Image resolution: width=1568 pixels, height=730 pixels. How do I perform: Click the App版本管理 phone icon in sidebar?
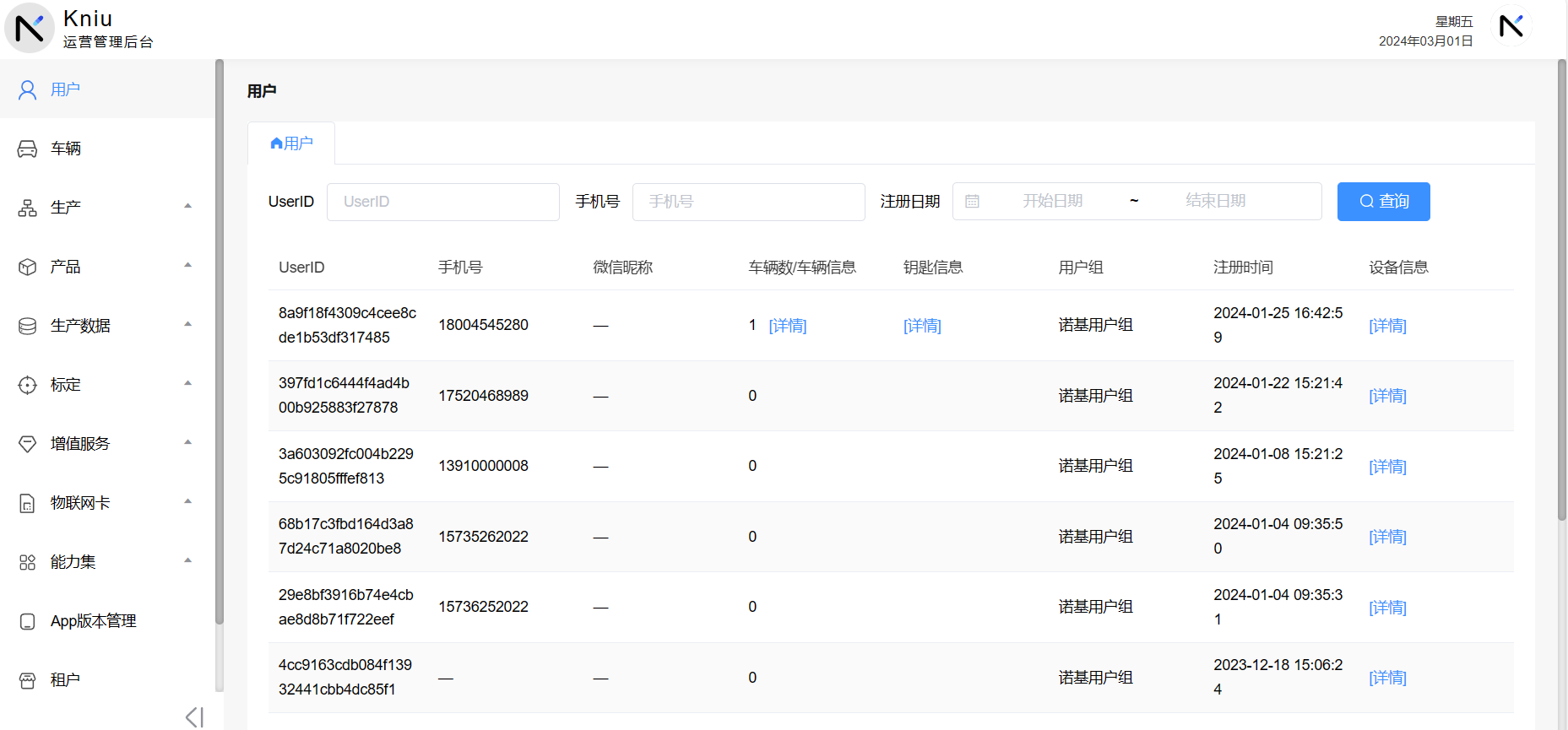pos(28,621)
